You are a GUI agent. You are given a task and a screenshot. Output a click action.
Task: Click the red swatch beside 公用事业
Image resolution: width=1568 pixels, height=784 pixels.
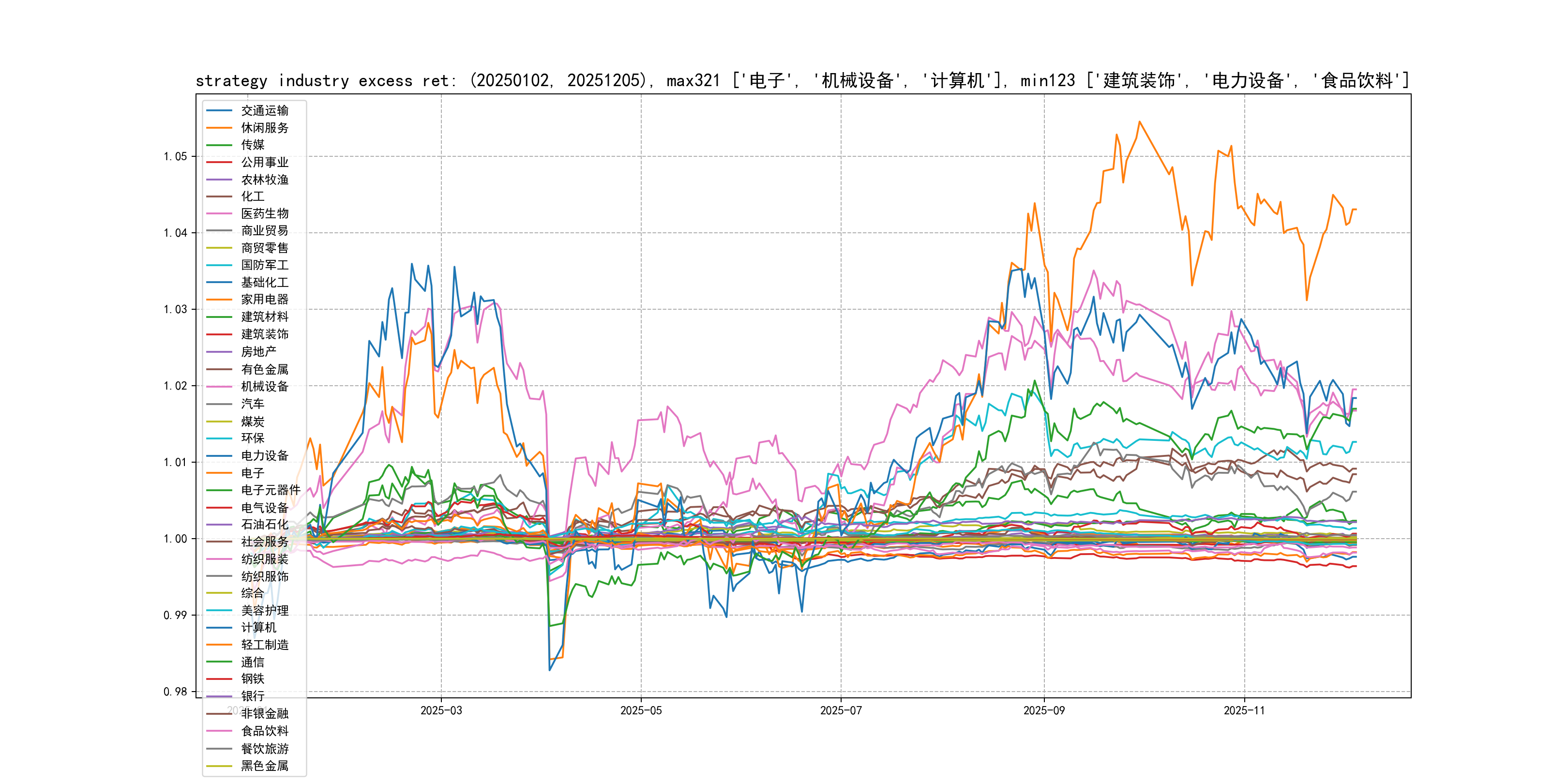point(219,162)
